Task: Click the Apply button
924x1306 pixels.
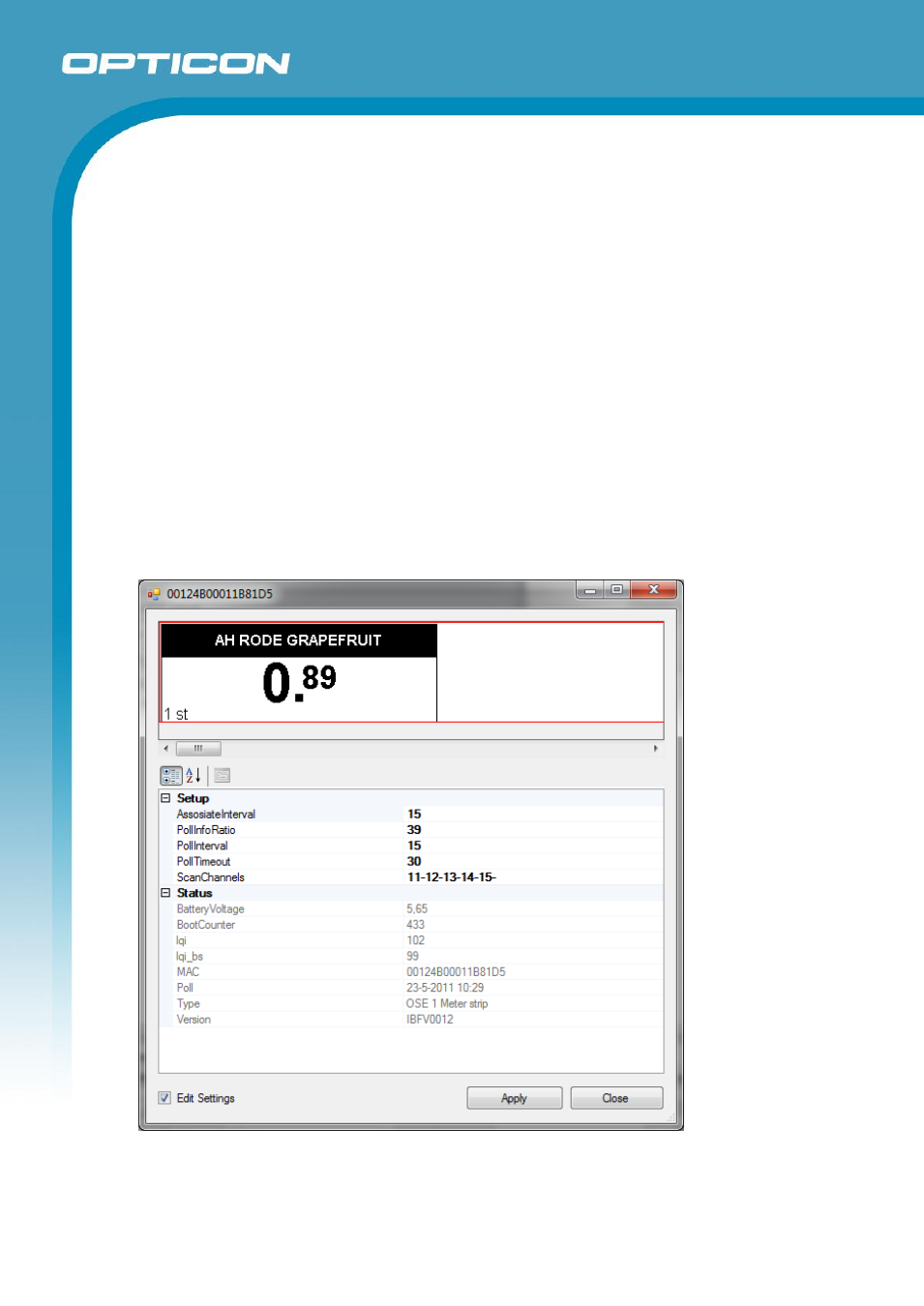Action: click(515, 1098)
